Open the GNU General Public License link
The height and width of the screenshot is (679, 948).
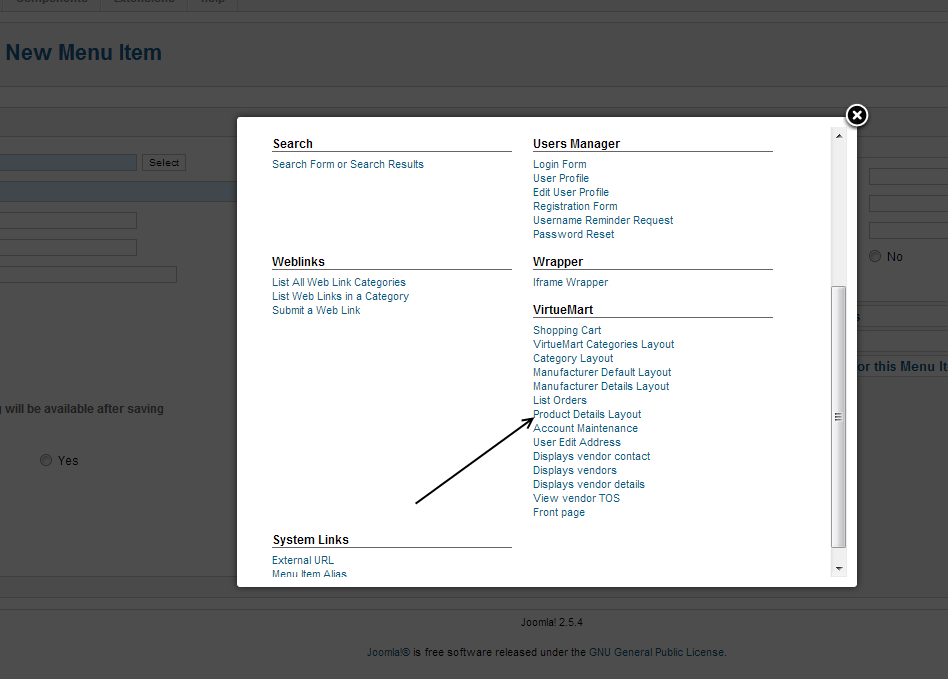pyautogui.click(x=657, y=652)
